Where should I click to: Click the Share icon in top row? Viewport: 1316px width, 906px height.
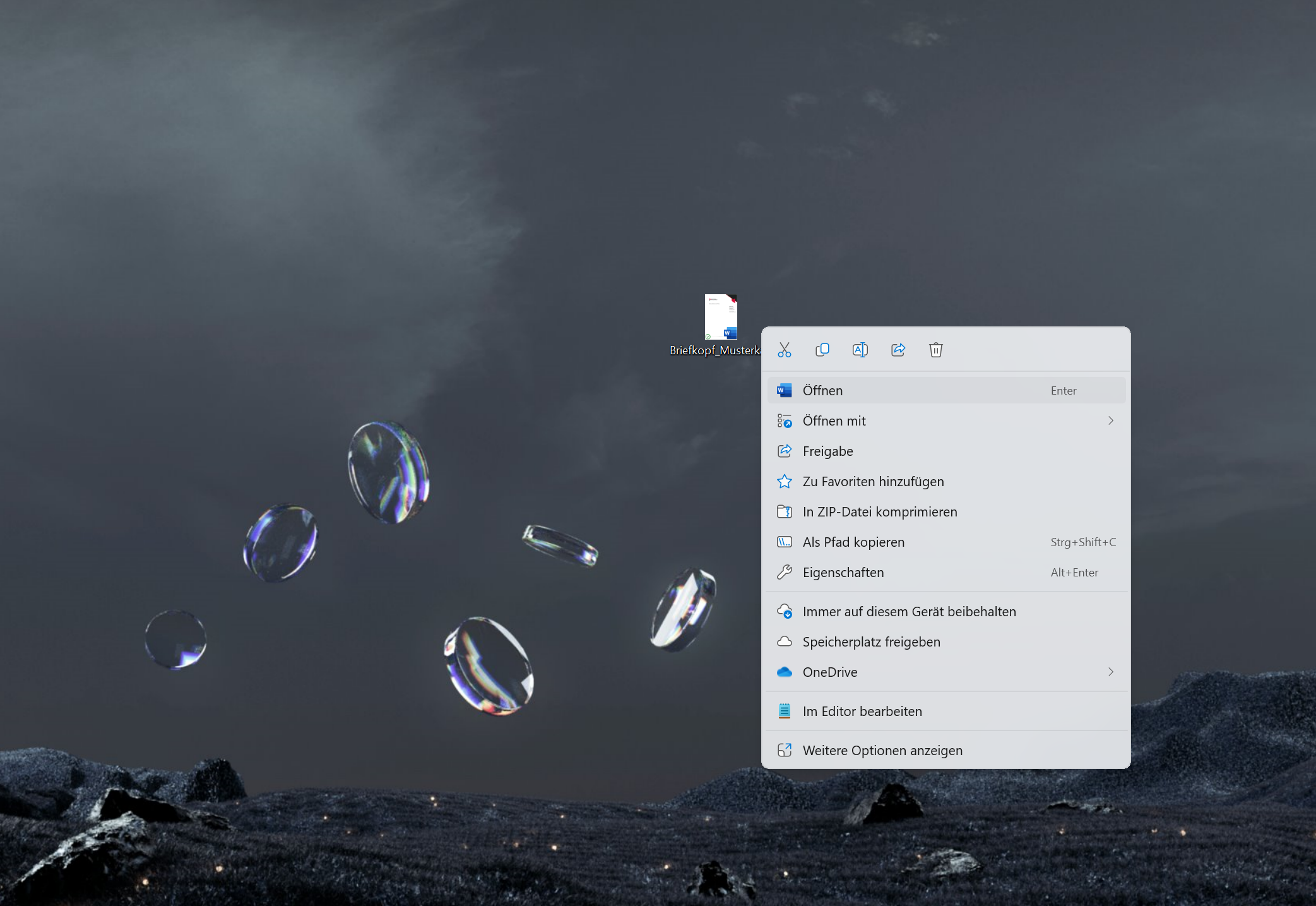click(898, 350)
